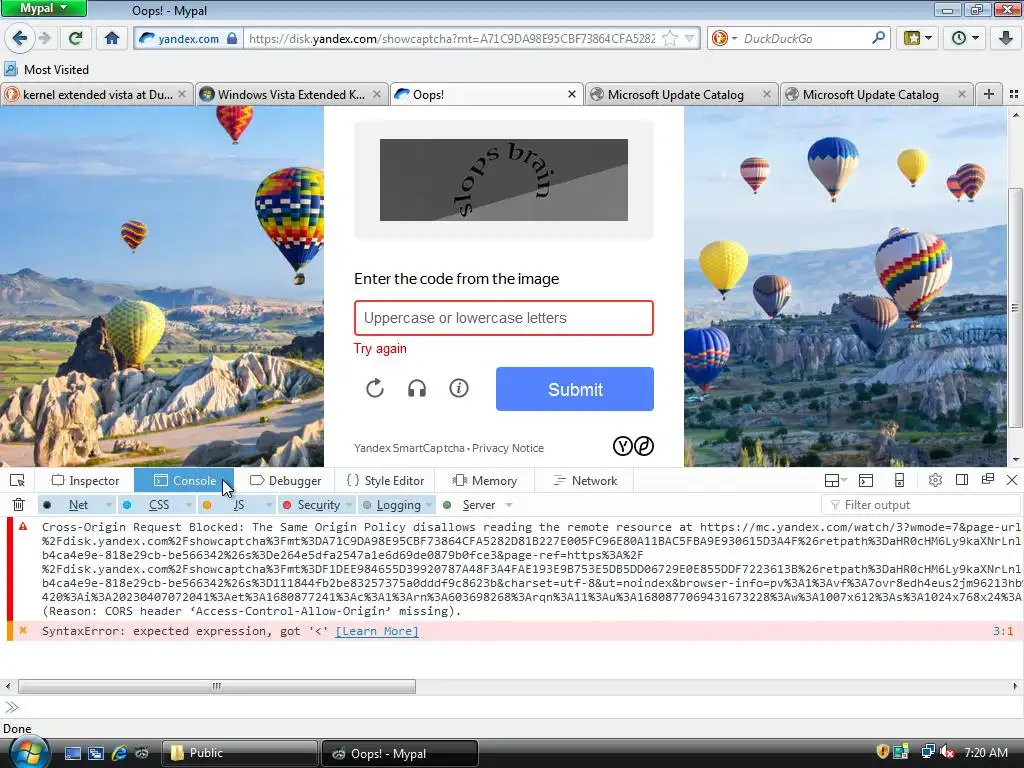1024x768 pixels.
Task: Bookmark this page with the star icon
Action: coord(669,39)
